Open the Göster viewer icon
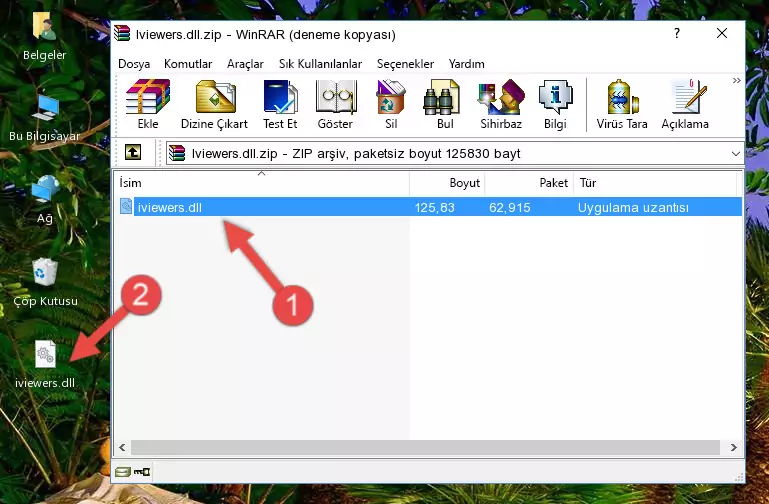The width and height of the screenshot is (769, 504). pos(335,104)
